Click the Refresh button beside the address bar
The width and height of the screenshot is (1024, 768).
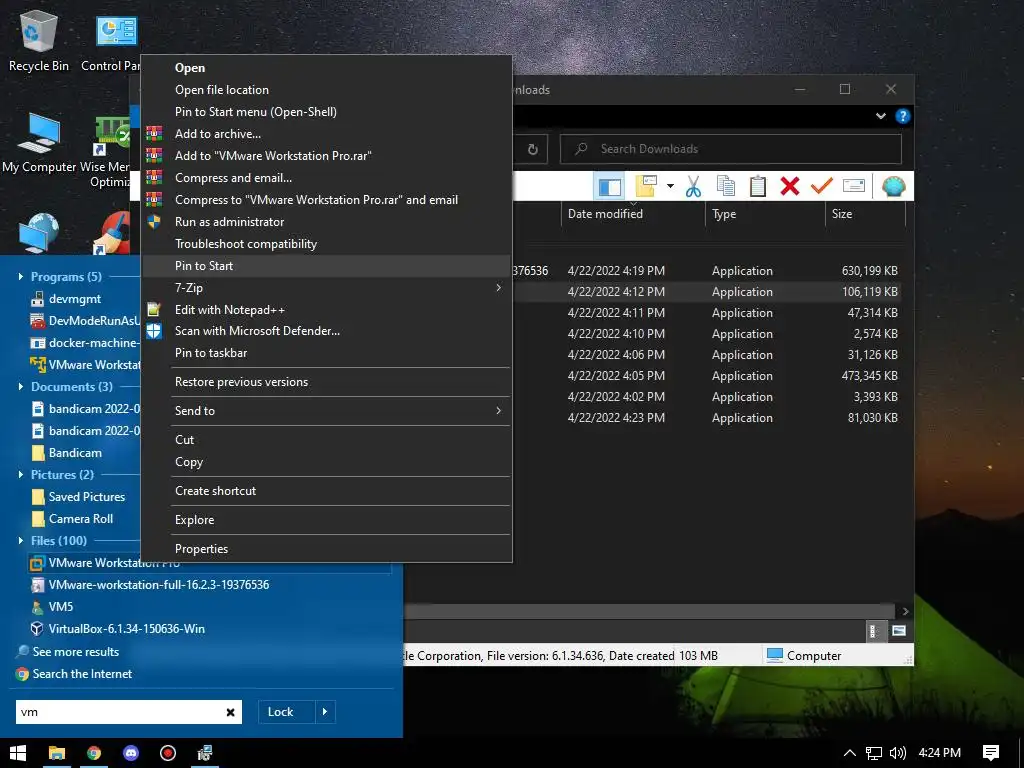point(532,150)
